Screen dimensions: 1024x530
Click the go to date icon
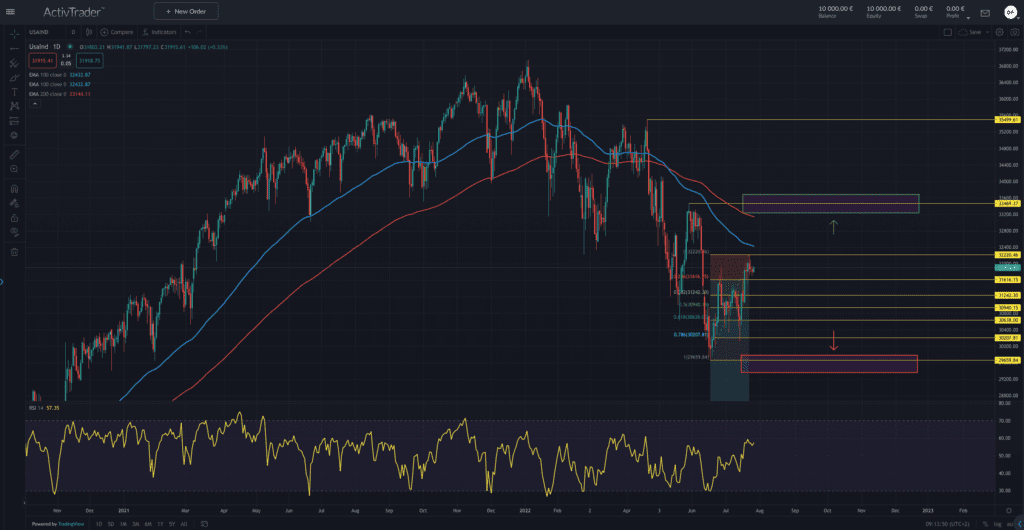204,524
